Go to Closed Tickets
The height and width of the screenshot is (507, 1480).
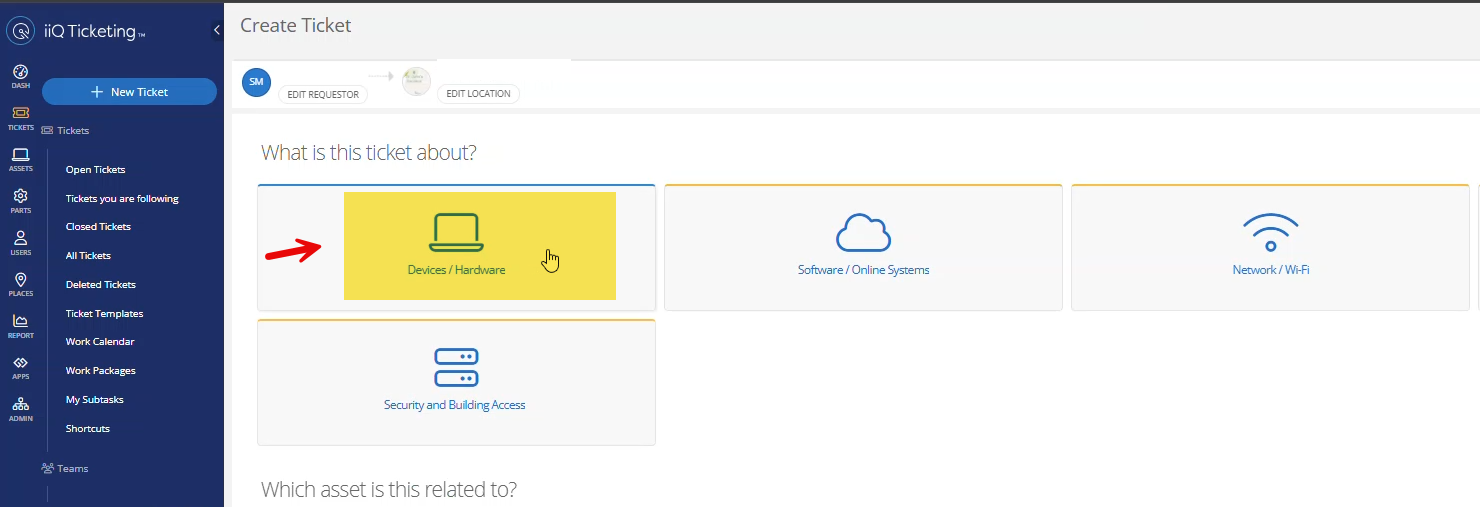[98, 227]
